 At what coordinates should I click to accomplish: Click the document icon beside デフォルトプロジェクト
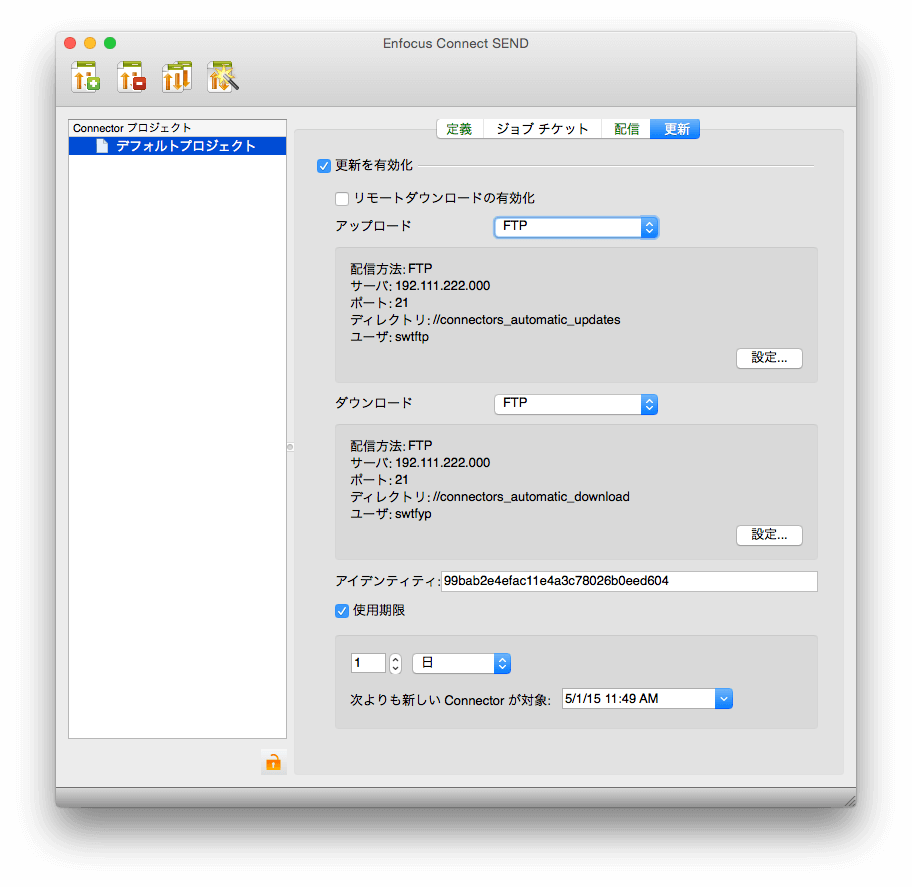[x=102, y=146]
